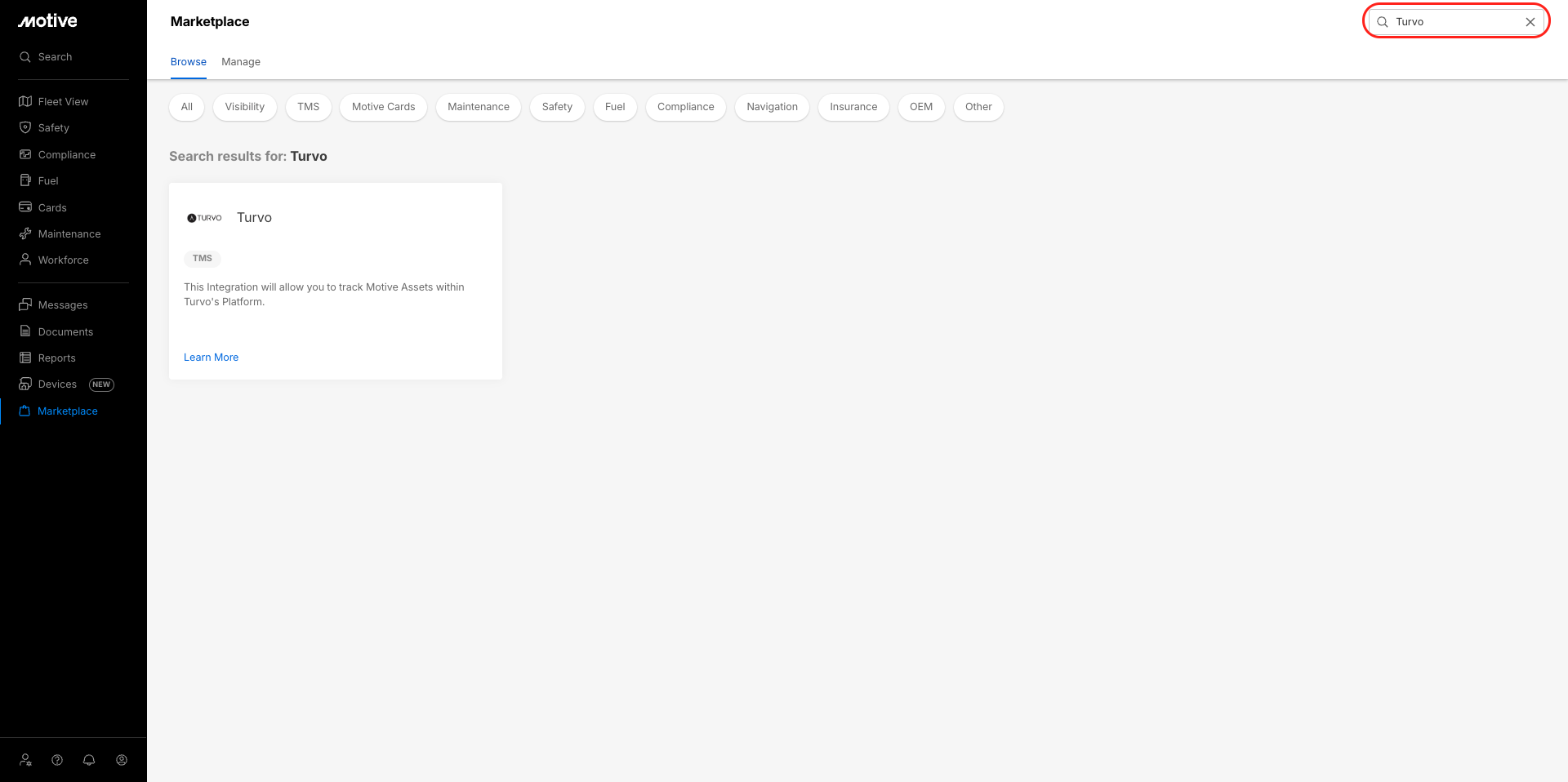Filter by the Insurance category chip

(x=853, y=107)
